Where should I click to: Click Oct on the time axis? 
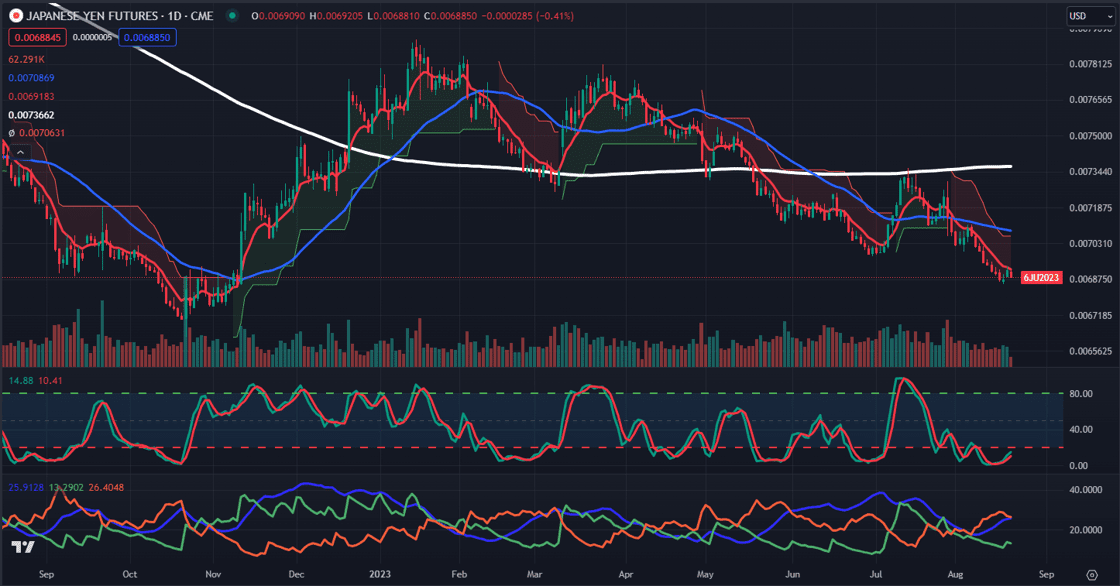[x=129, y=575]
